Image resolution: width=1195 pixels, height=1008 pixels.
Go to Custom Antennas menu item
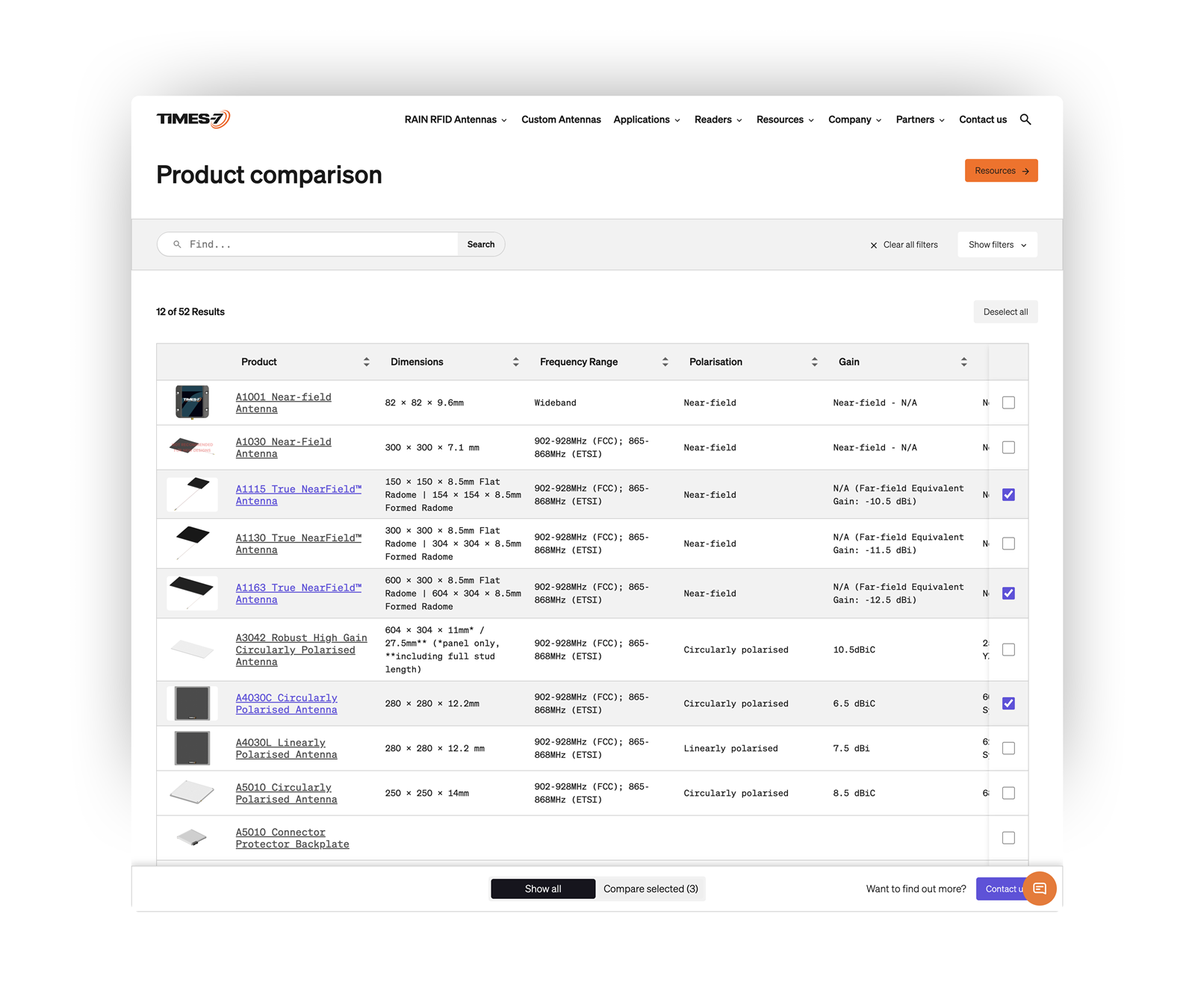[x=561, y=119]
